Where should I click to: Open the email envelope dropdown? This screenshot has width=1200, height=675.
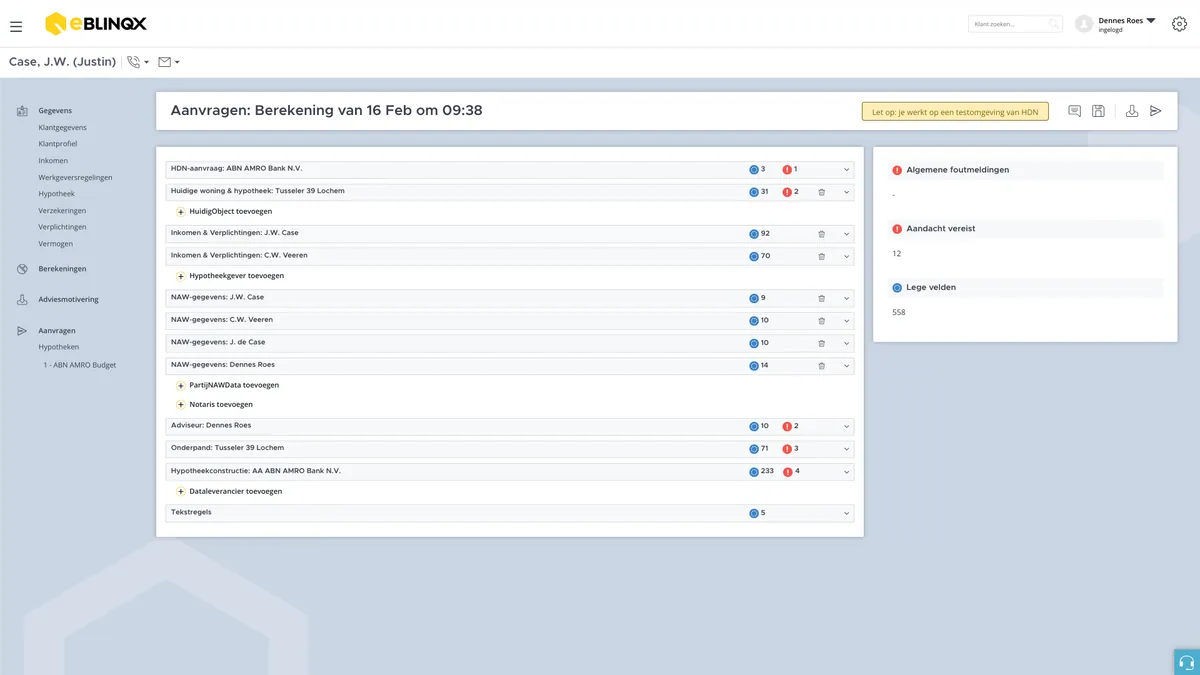tap(169, 62)
